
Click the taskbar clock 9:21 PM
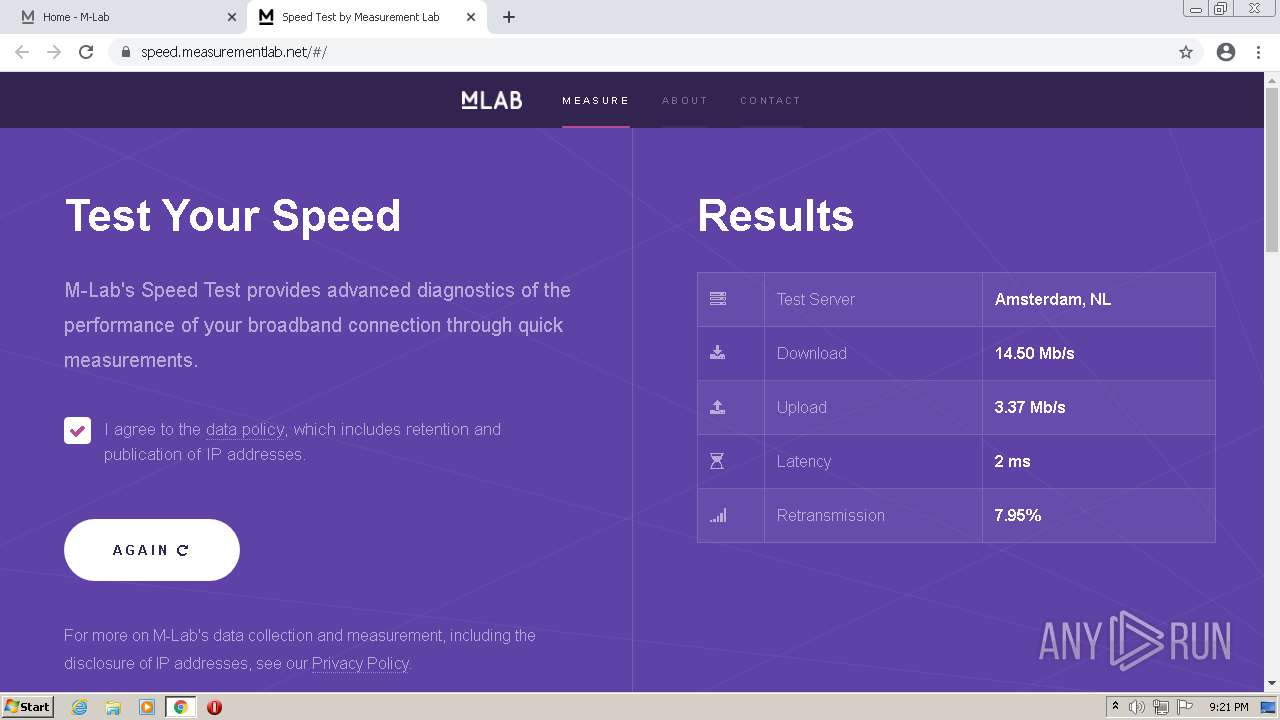1228,707
